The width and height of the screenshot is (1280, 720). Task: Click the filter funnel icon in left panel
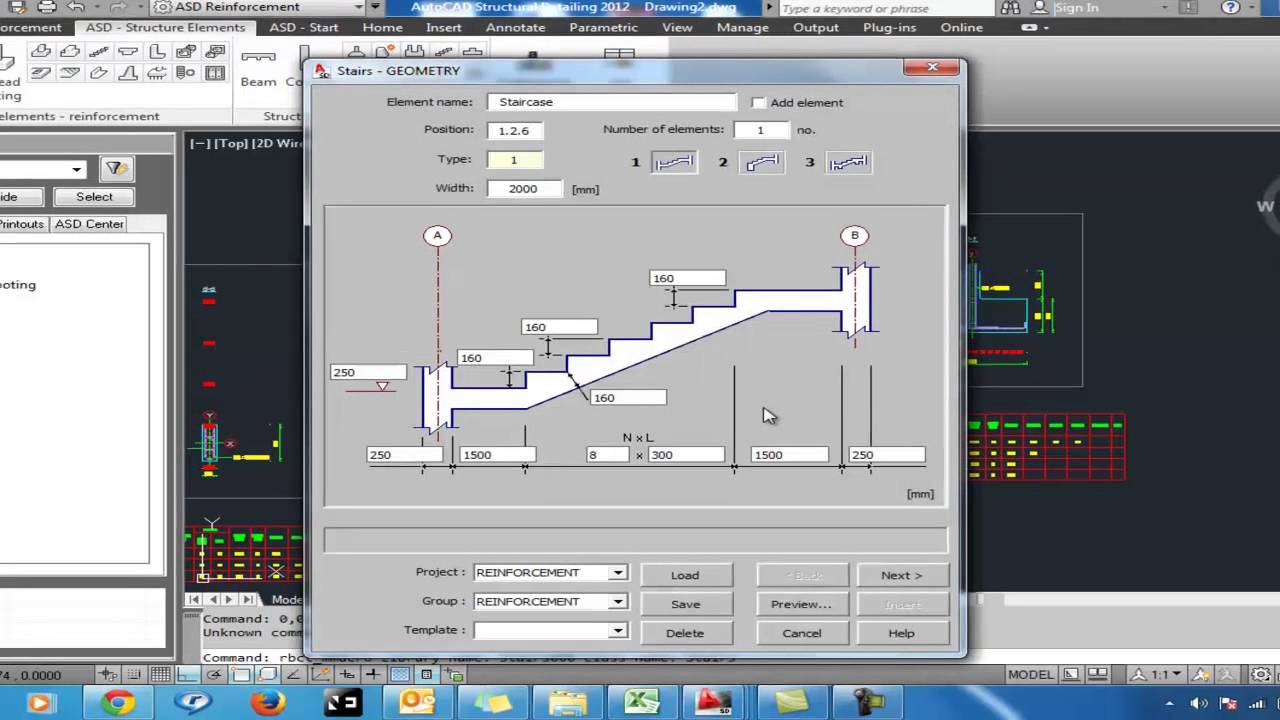(115, 169)
